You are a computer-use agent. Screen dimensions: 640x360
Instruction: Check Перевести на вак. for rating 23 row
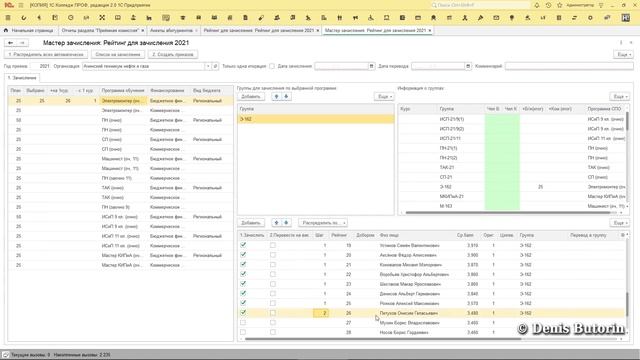273,284
